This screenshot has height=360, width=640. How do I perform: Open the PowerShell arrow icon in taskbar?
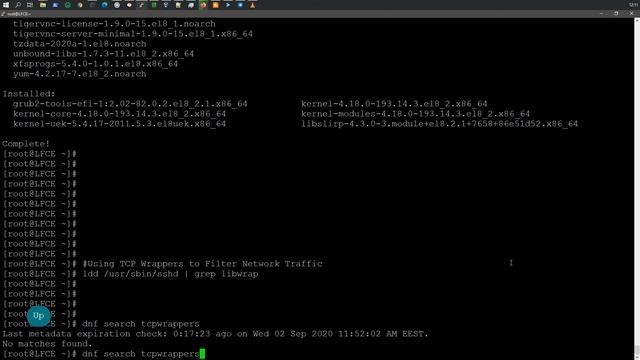tap(228, 5)
